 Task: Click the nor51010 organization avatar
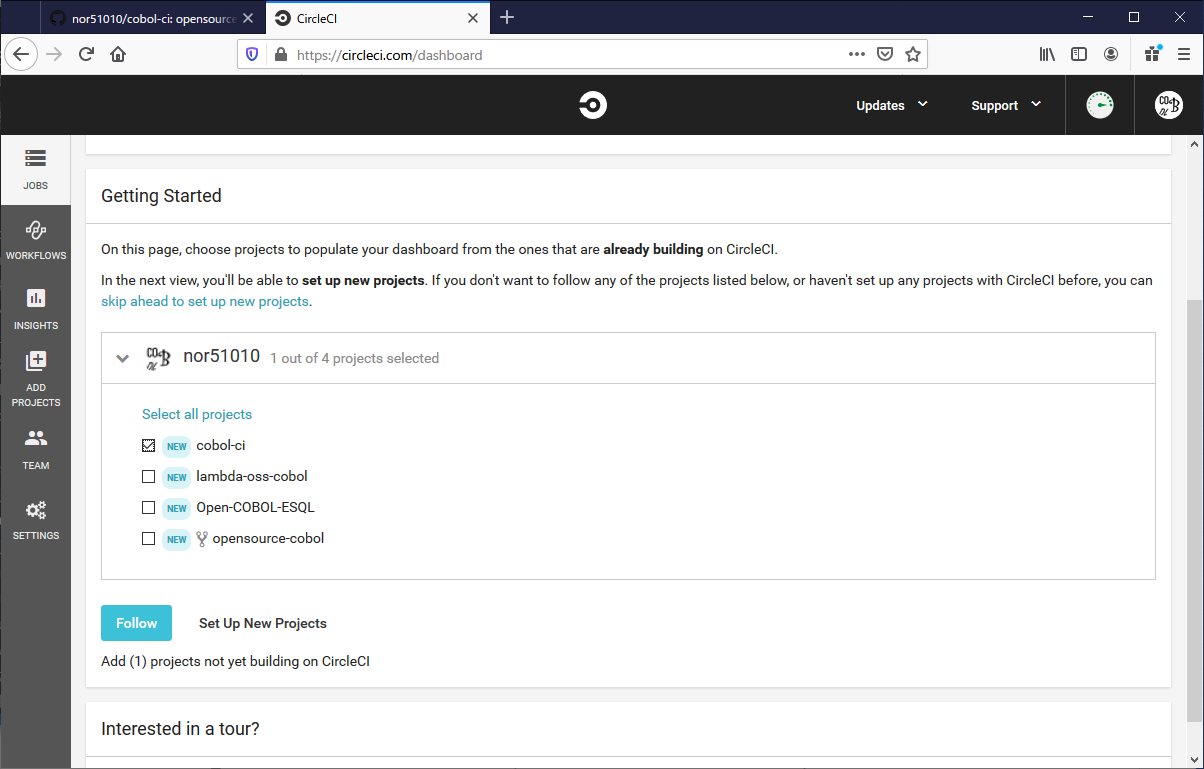(x=158, y=358)
